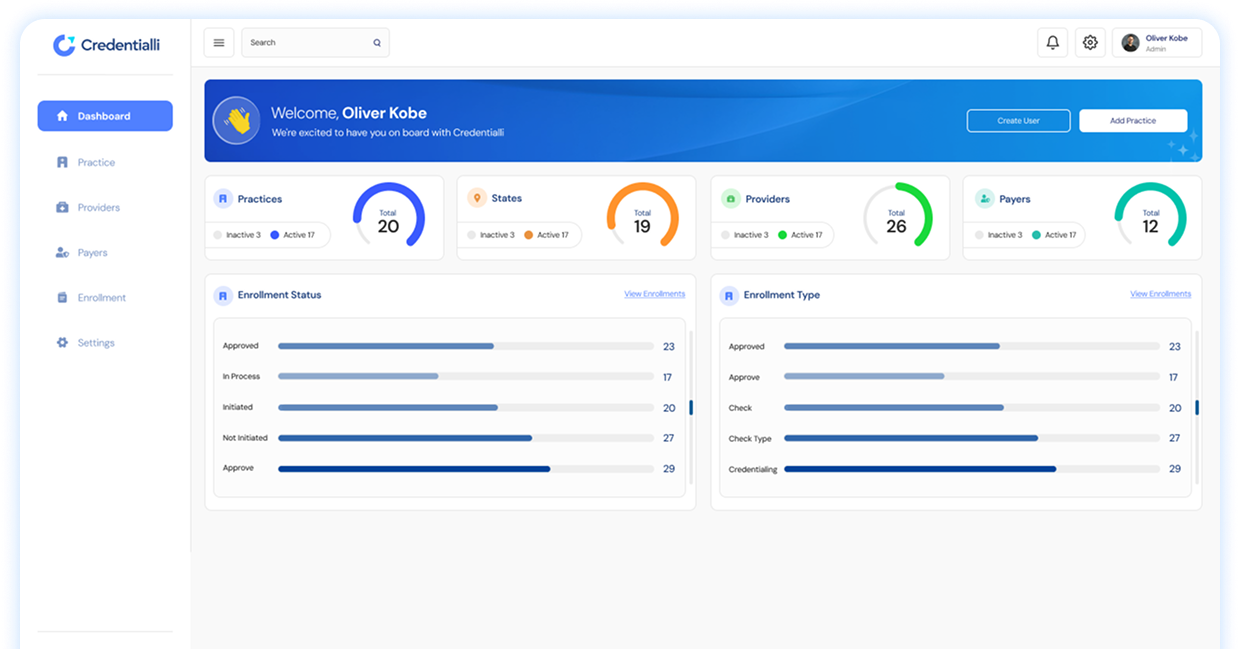
Task: Select Providers in the sidebar menu
Action: click(98, 208)
